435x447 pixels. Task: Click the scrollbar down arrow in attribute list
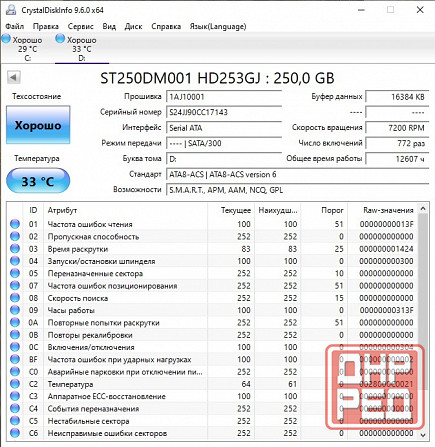(423, 435)
